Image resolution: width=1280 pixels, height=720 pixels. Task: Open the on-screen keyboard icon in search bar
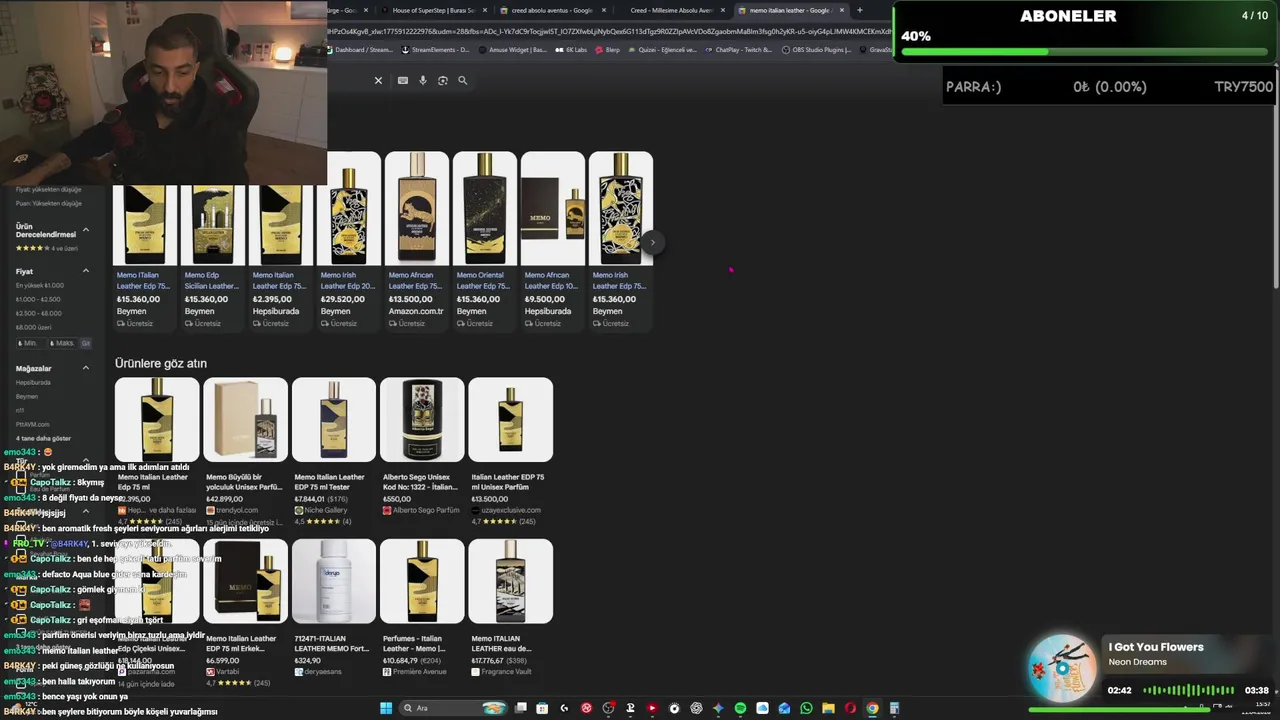pos(403,80)
